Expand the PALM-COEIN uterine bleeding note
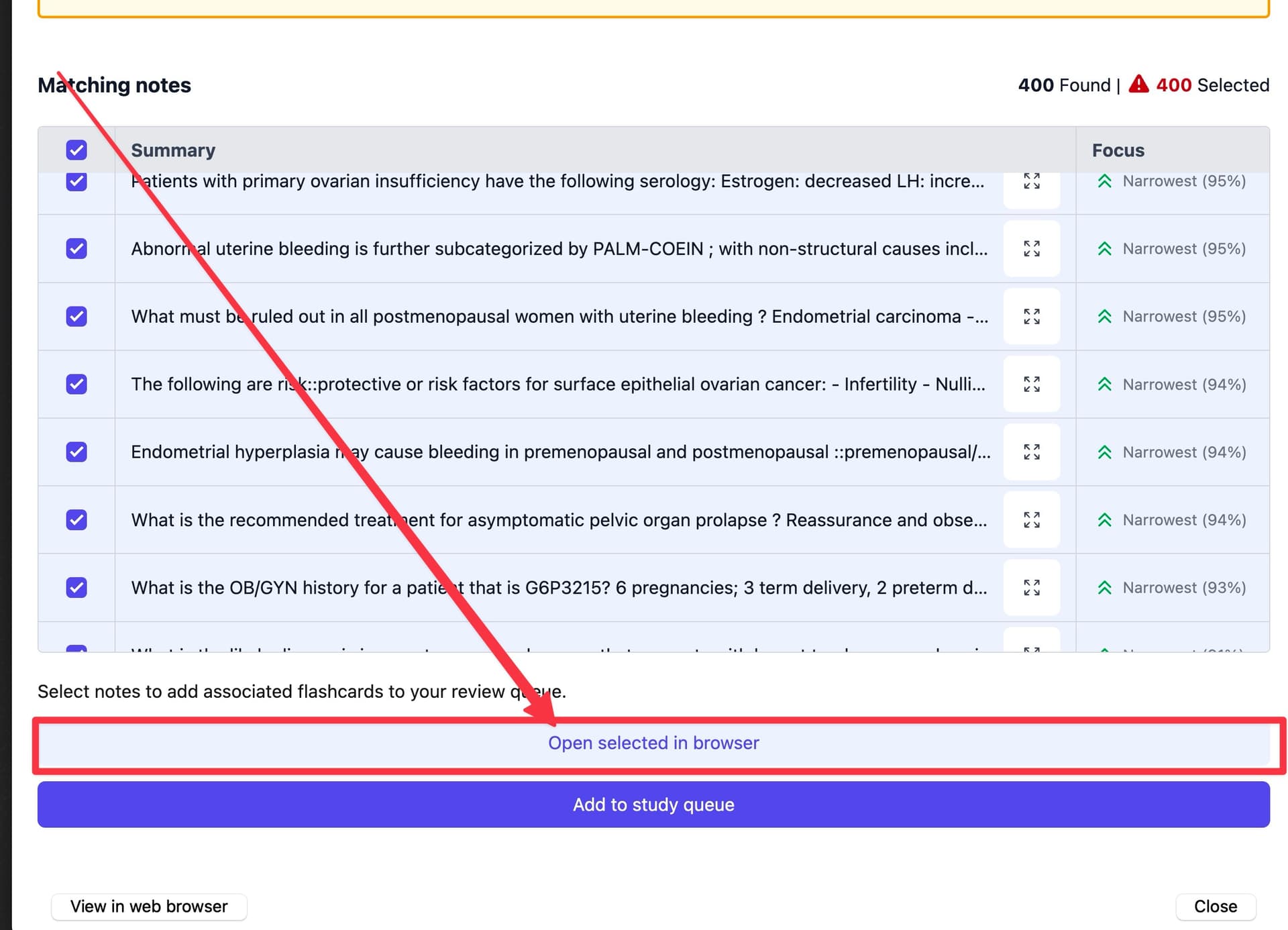 1031,249
